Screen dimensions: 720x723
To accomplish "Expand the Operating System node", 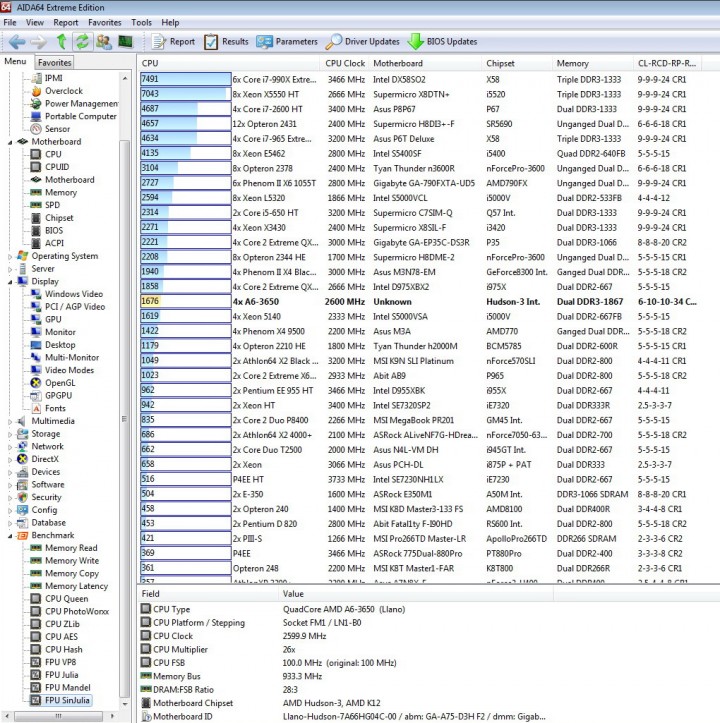I will click(10, 256).
